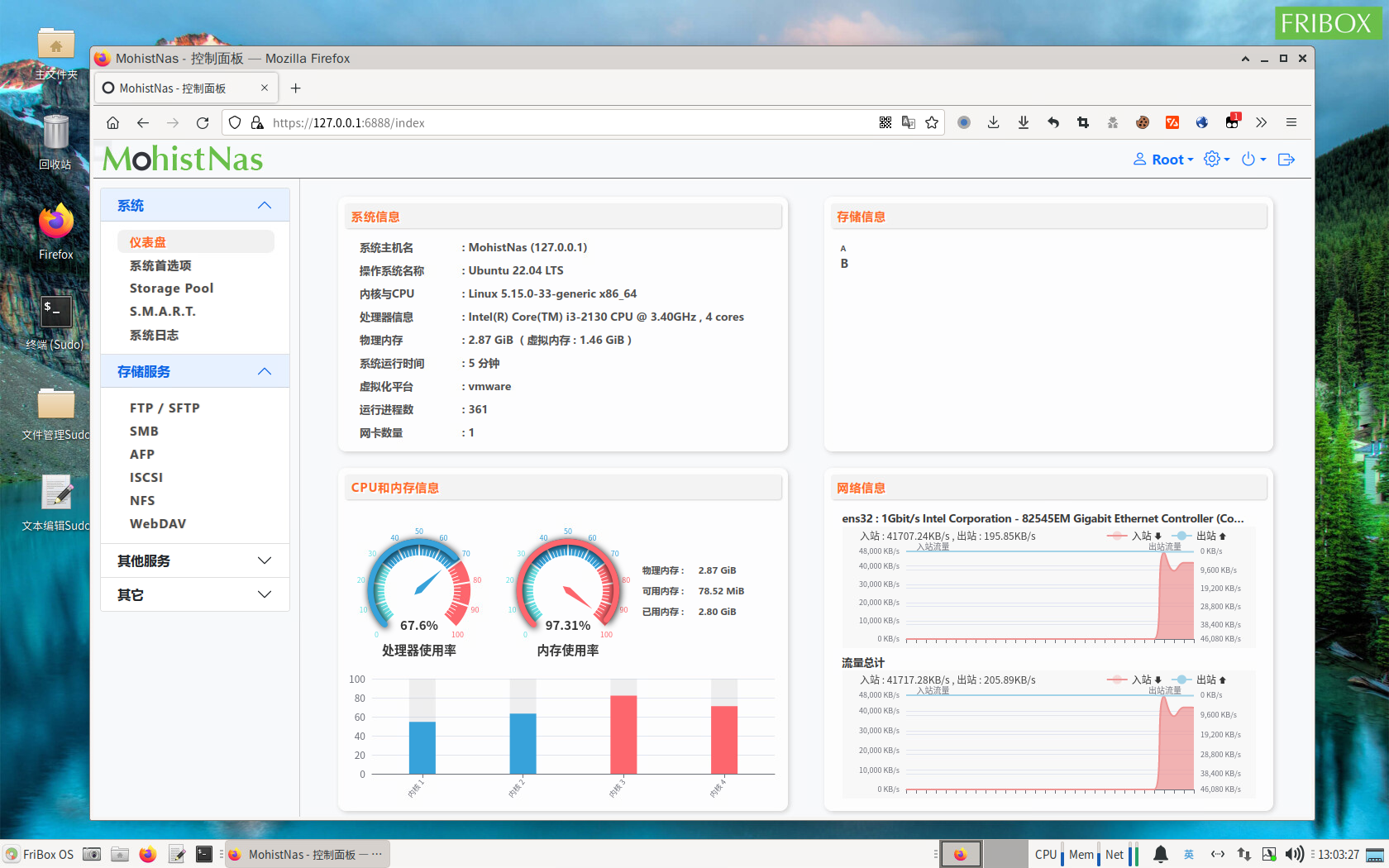Click the cookie extension icon in toolbar
Viewport: 1389px width, 868px height.
[1143, 122]
